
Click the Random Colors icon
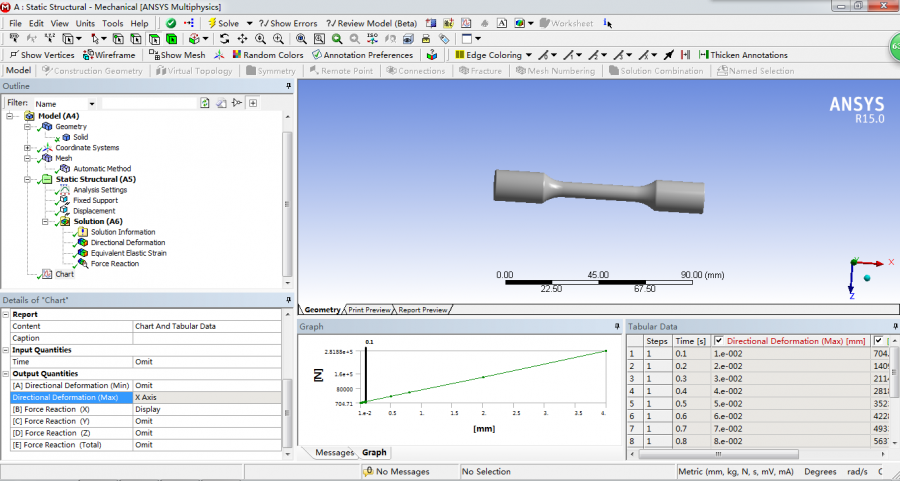235,55
